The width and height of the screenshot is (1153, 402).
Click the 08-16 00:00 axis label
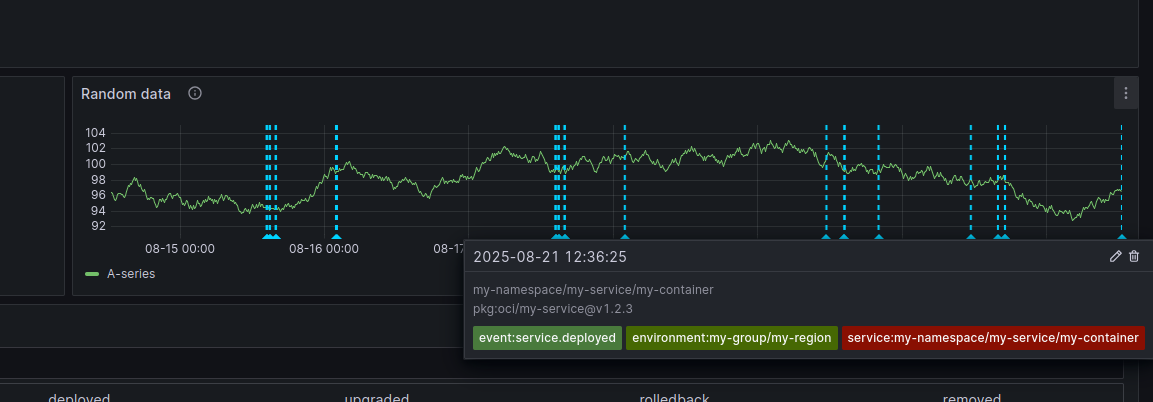[324, 249]
